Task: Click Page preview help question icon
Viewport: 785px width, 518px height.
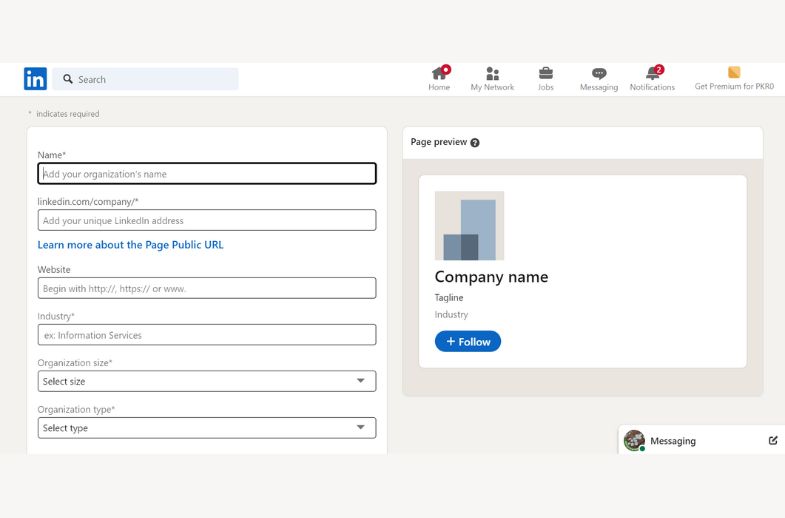Action: click(x=475, y=143)
